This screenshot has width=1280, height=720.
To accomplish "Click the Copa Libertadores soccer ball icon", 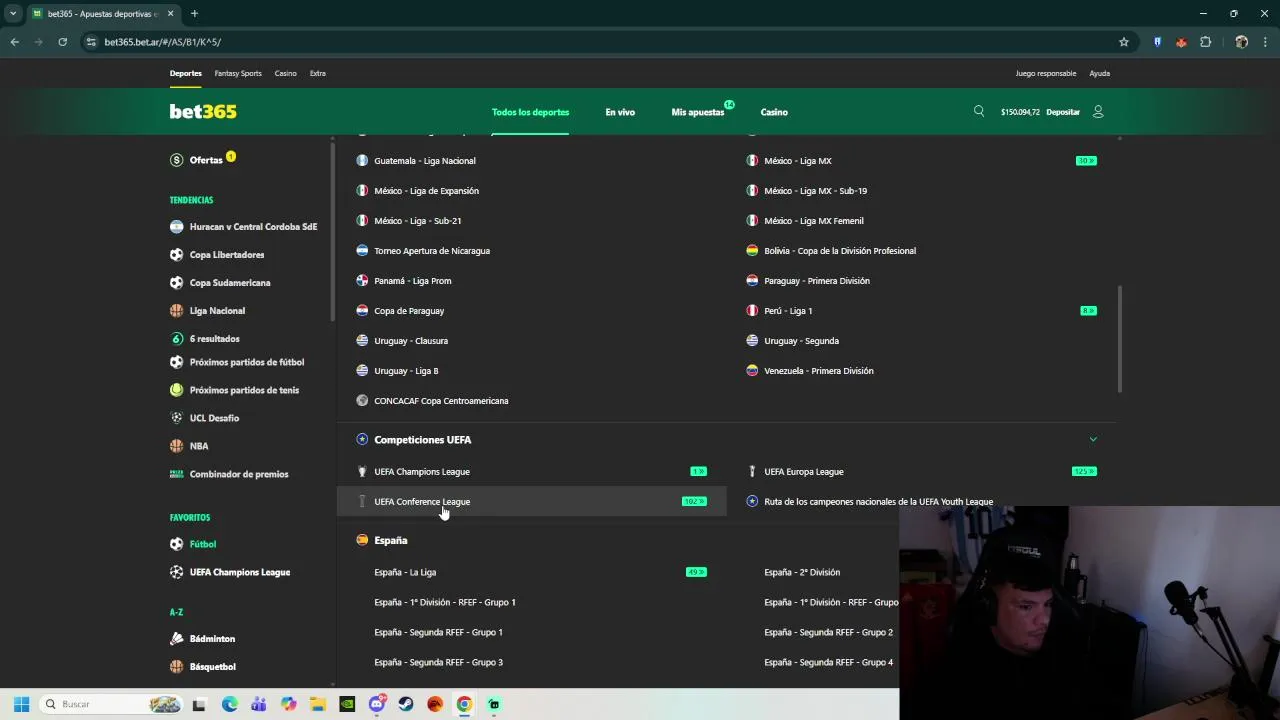I will (x=177, y=255).
